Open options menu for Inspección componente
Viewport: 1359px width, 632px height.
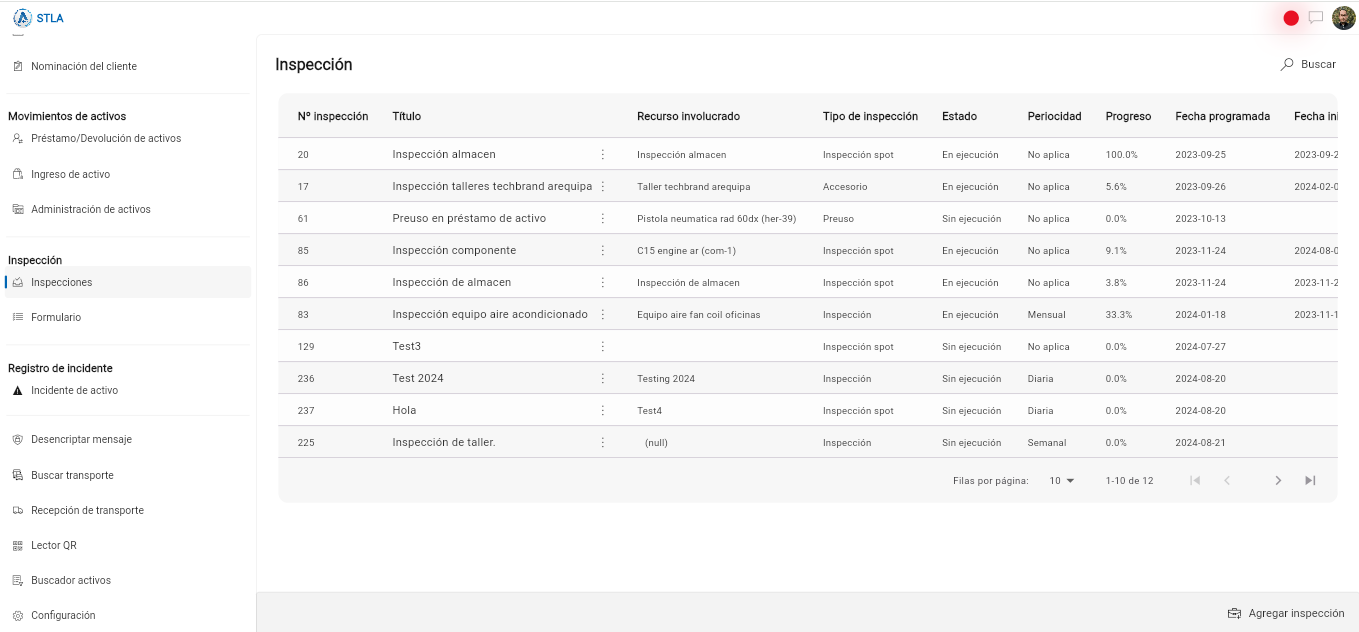602,250
